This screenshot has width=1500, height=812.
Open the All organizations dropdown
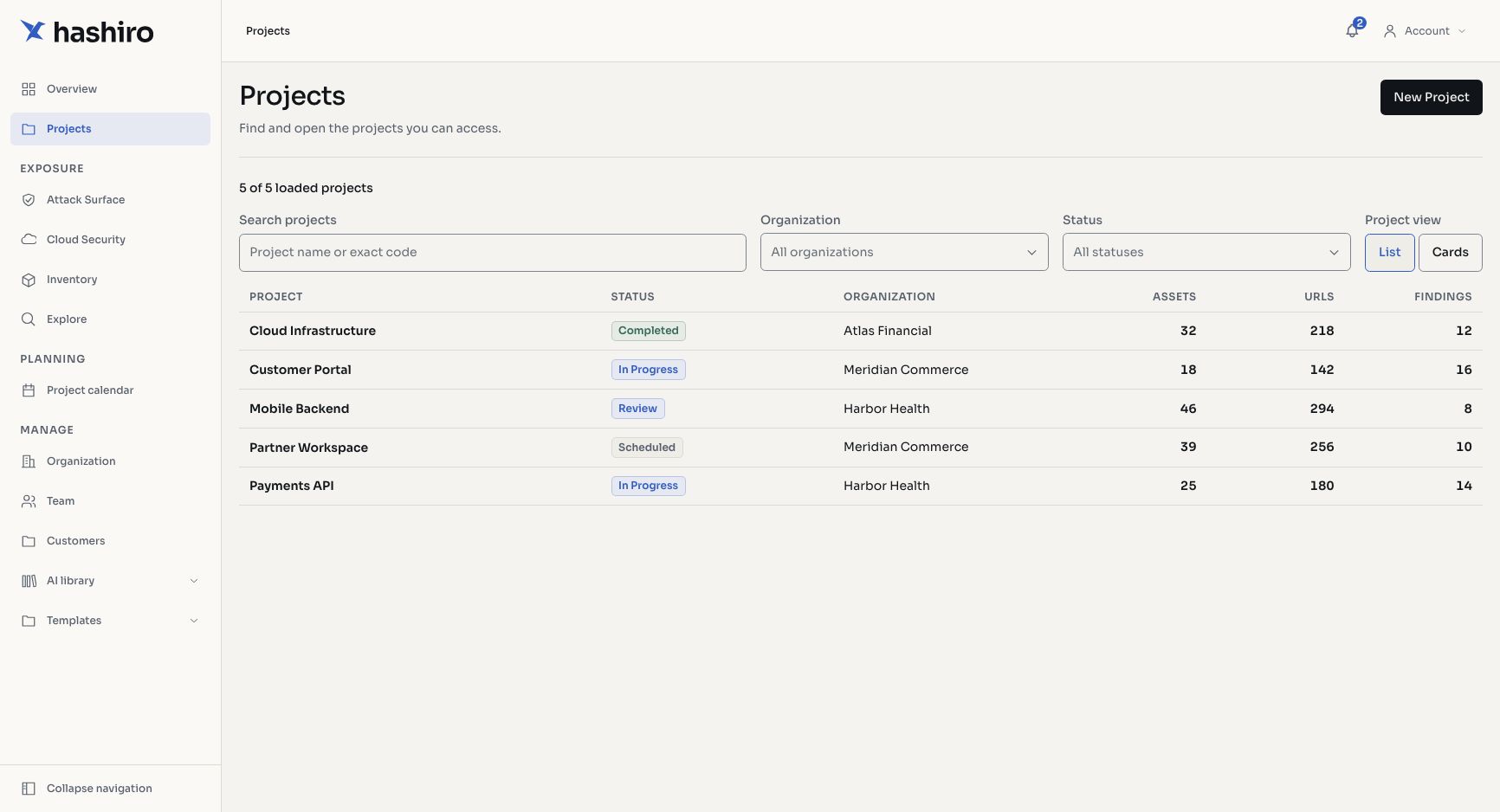[904, 252]
